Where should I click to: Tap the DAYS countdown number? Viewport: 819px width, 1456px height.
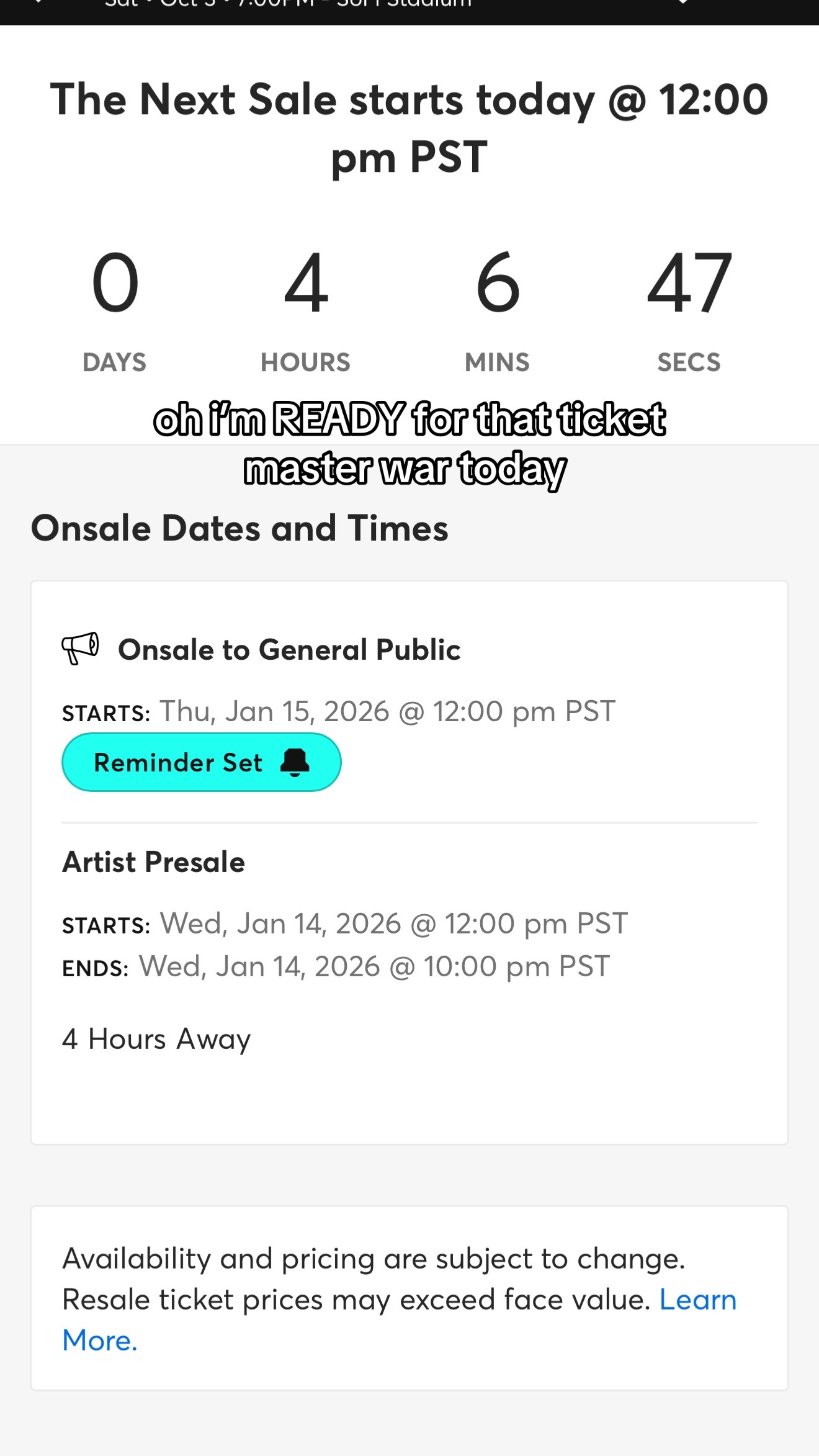[115, 283]
